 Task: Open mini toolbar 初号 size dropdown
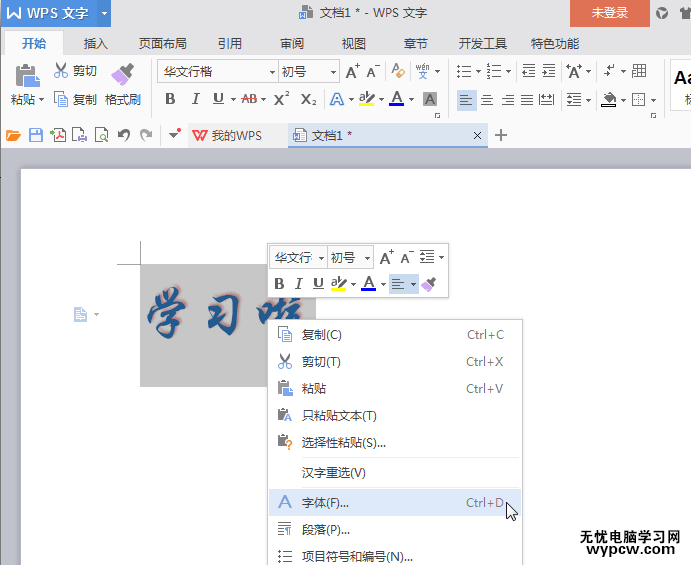point(367,258)
